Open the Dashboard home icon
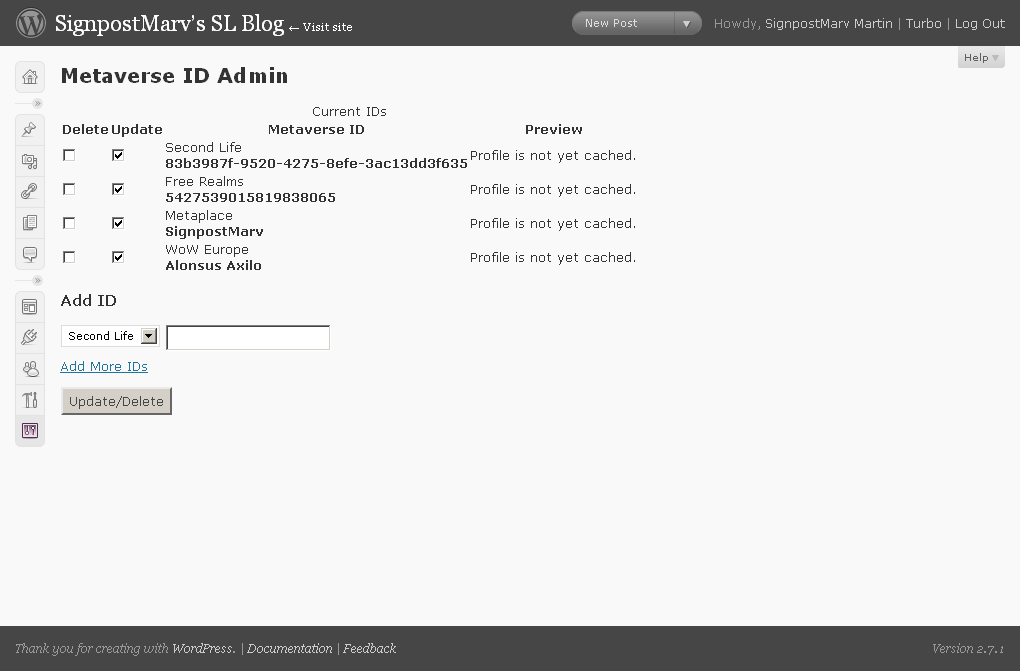This screenshot has width=1020, height=671. pyautogui.click(x=30, y=77)
